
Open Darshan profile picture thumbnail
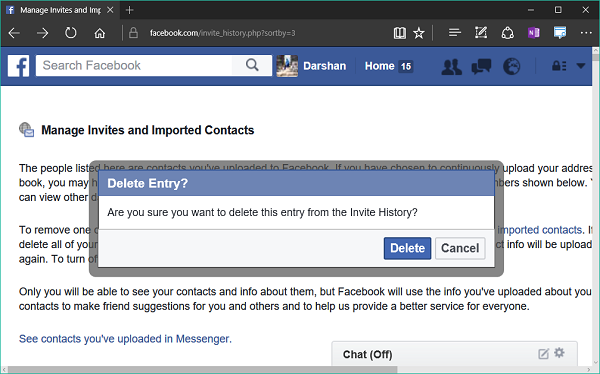coord(287,66)
